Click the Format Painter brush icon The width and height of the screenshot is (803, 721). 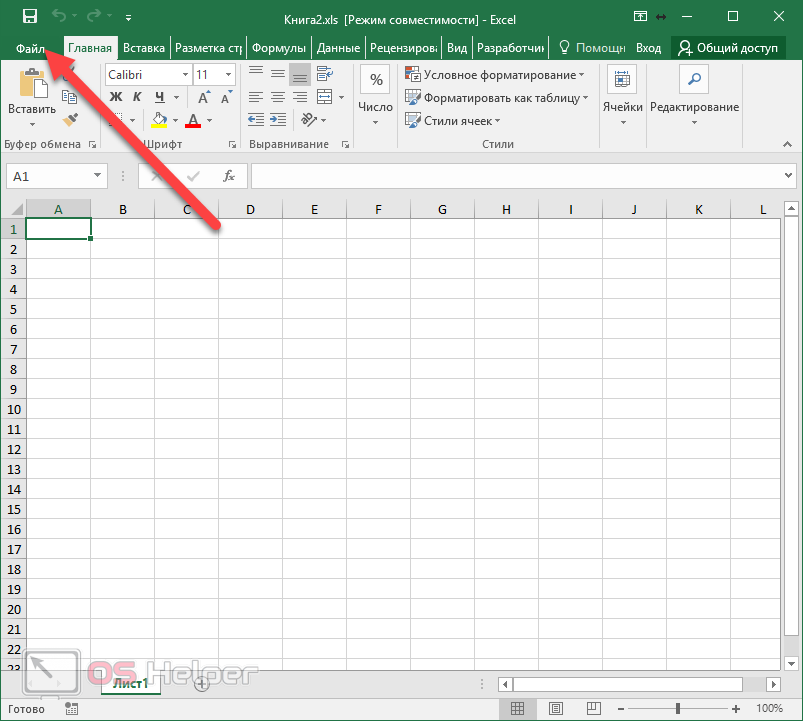pos(70,120)
